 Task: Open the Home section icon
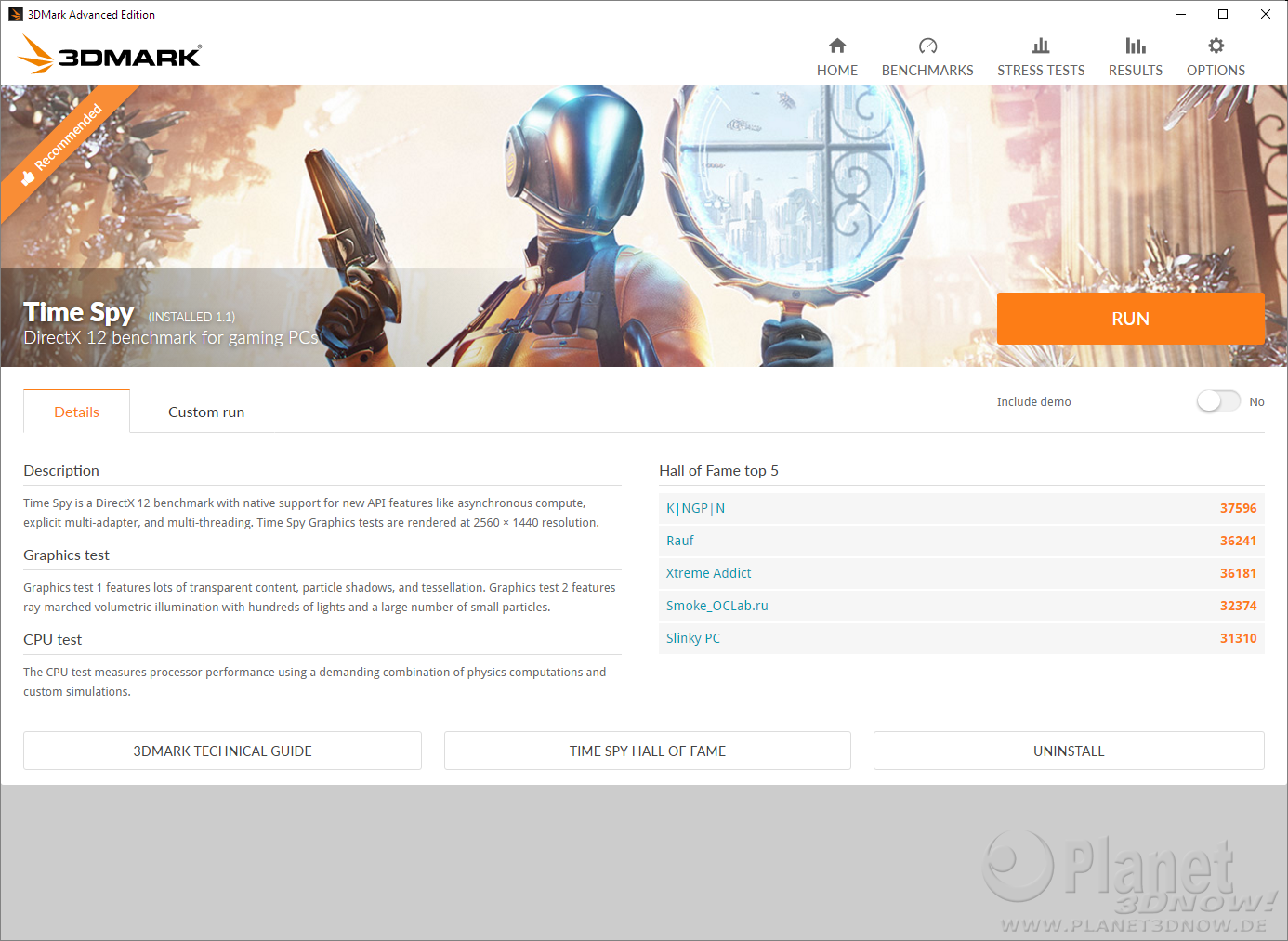pyautogui.click(x=837, y=46)
